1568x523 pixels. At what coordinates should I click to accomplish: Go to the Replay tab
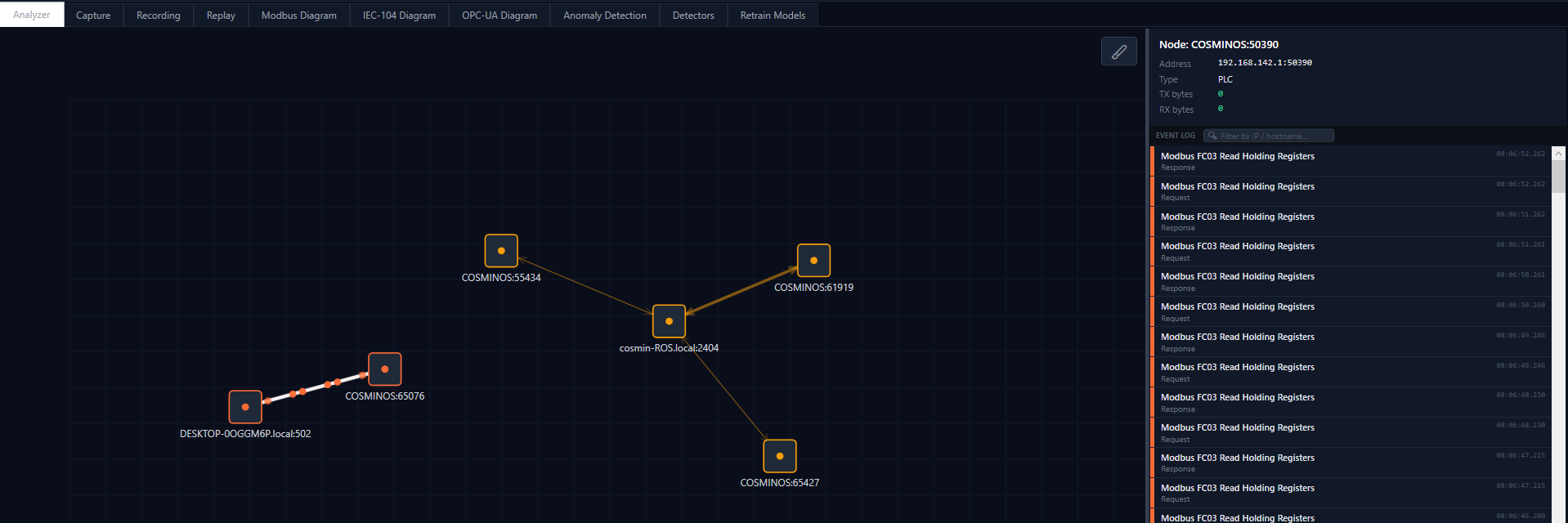tap(221, 15)
